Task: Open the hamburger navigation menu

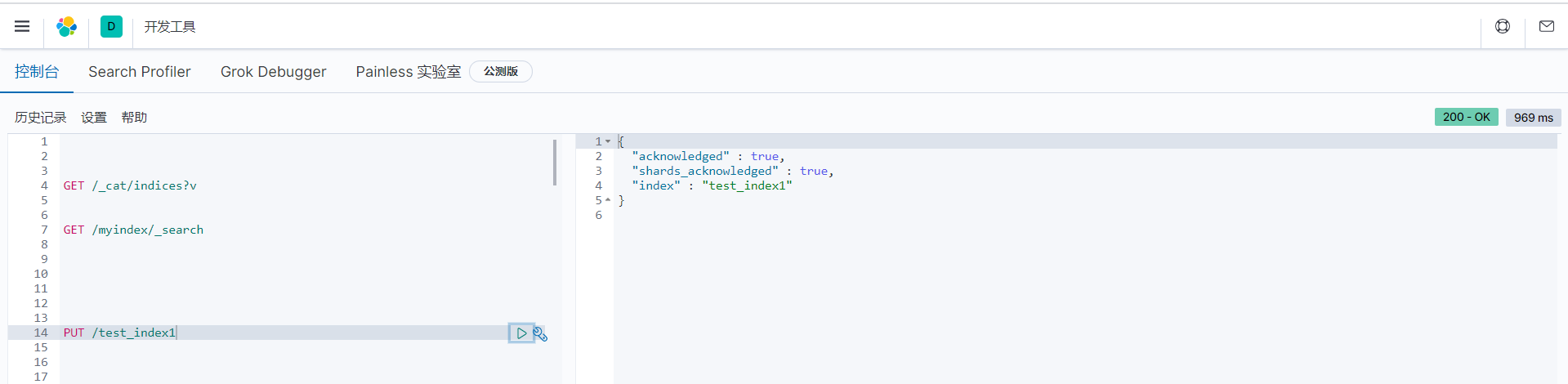Action: coord(22,26)
